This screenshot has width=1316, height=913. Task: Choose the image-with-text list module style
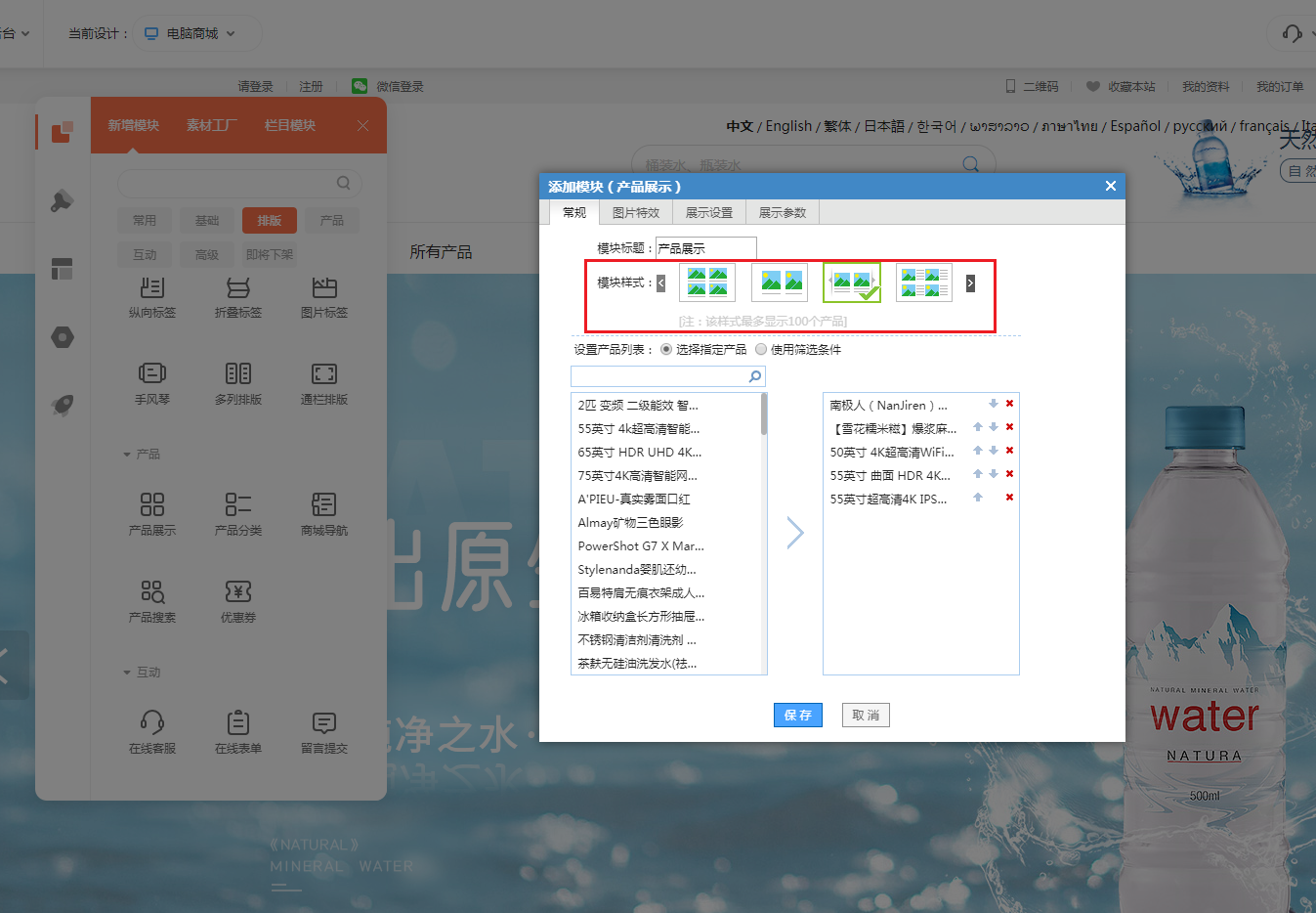coord(924,283)
